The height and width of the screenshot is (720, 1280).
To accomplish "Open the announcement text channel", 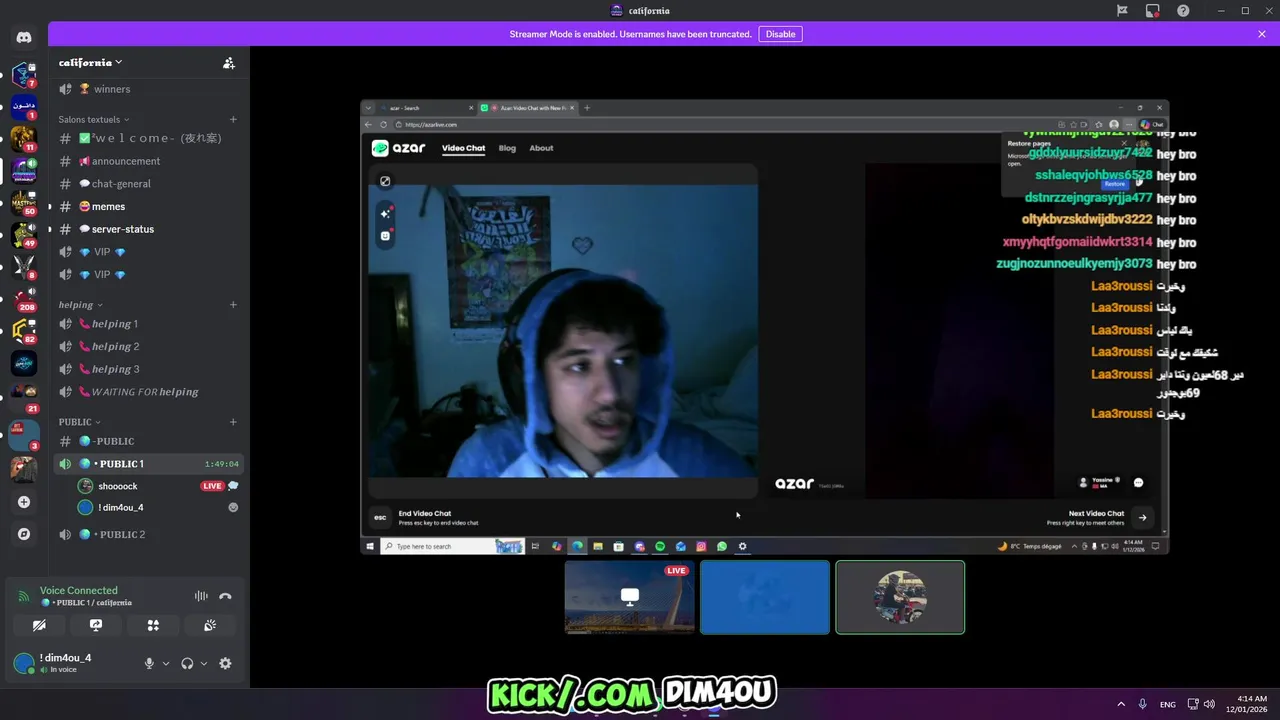I will click(x=148, y=161).
